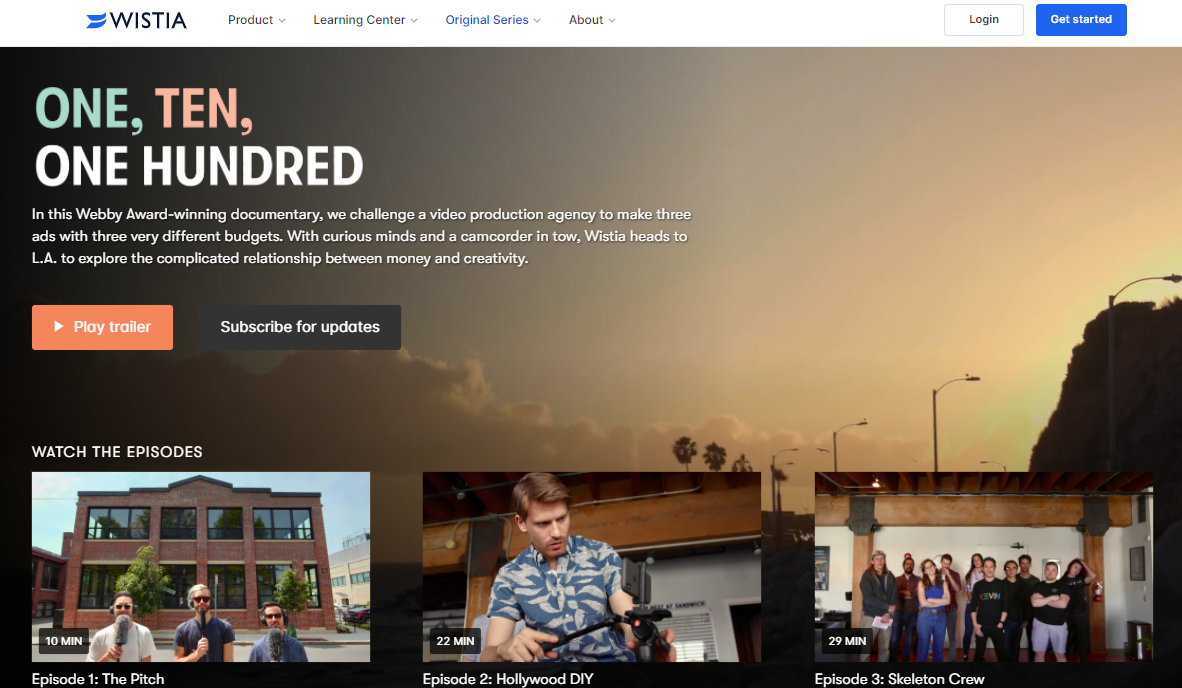Screen dimensions: 1182x688
Task: Open the Product menu
Action: [256, 20]
